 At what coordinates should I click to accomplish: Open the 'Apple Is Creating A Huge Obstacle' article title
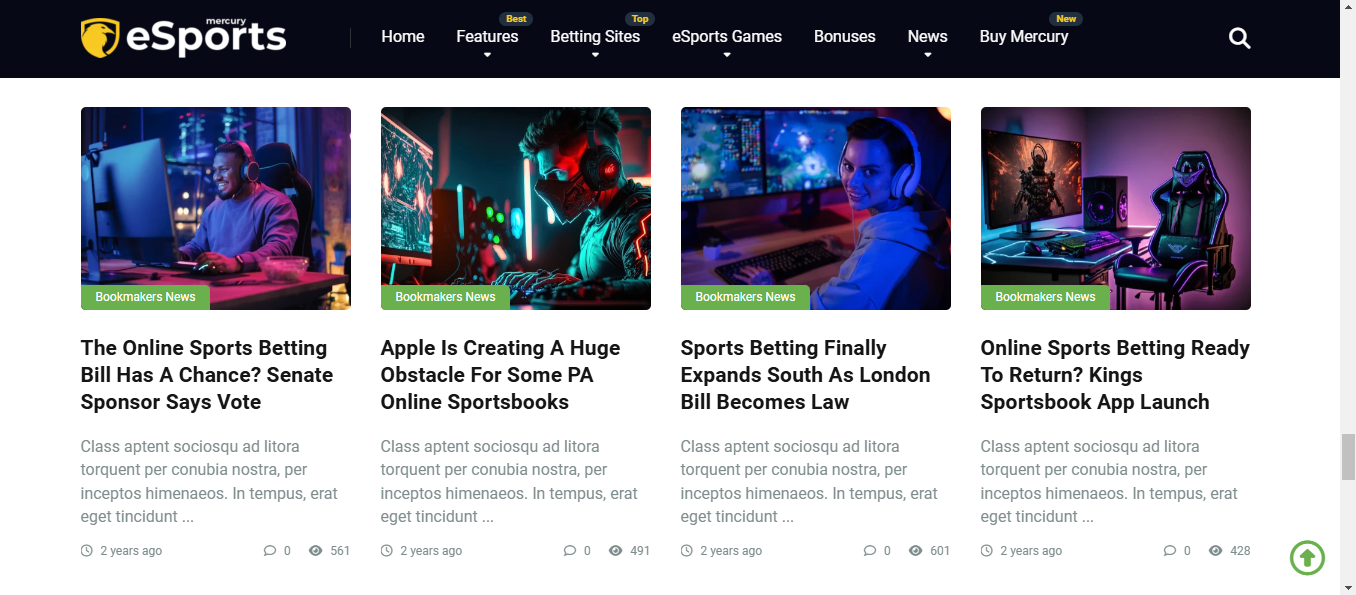(x=501, y=375)
